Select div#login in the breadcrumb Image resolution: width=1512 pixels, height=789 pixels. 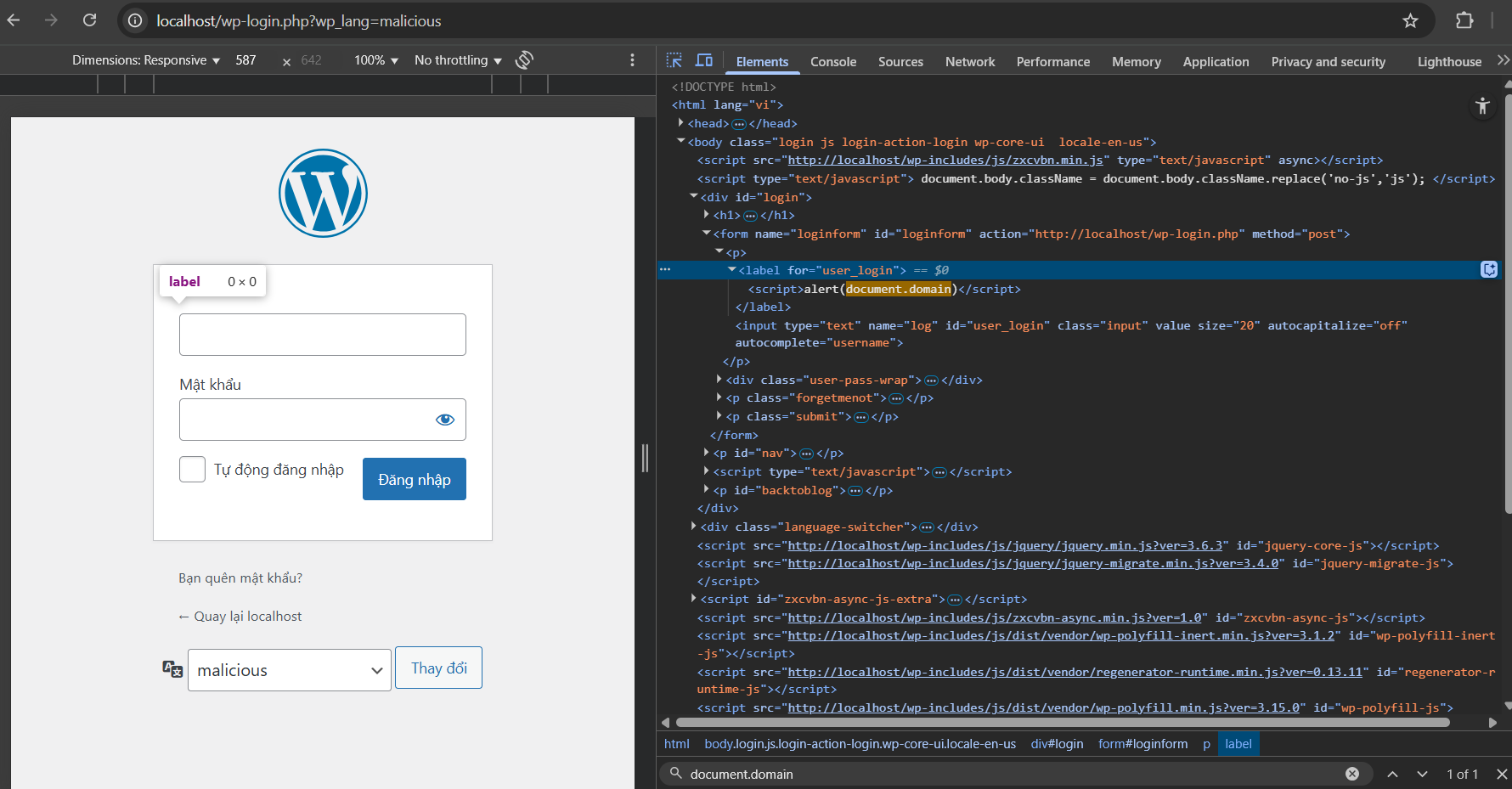(x=1057, y=744)
